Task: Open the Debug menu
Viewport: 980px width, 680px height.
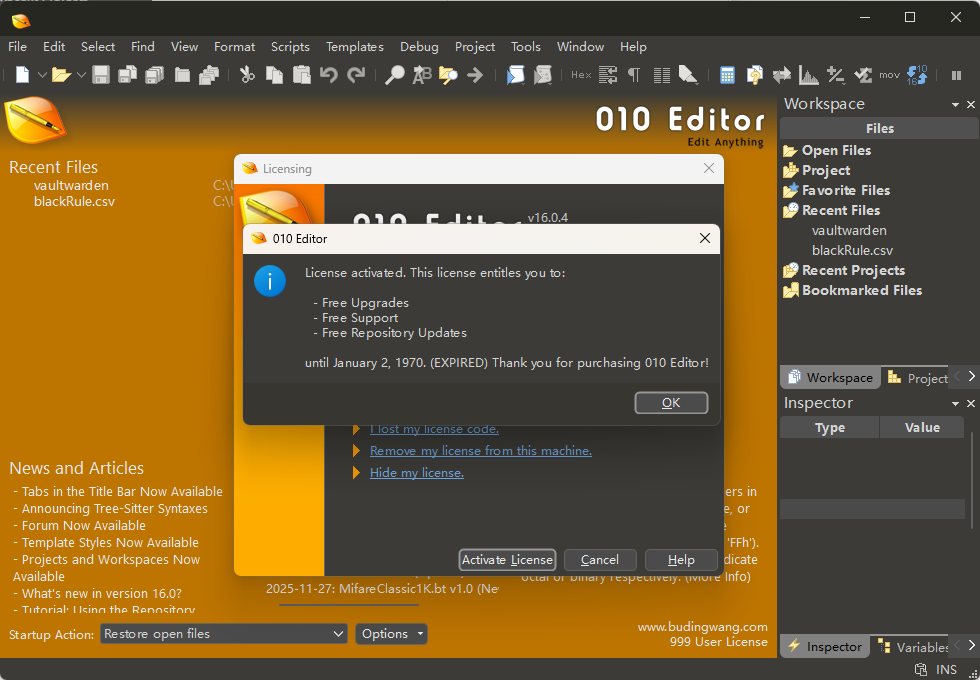Action: 419,47
